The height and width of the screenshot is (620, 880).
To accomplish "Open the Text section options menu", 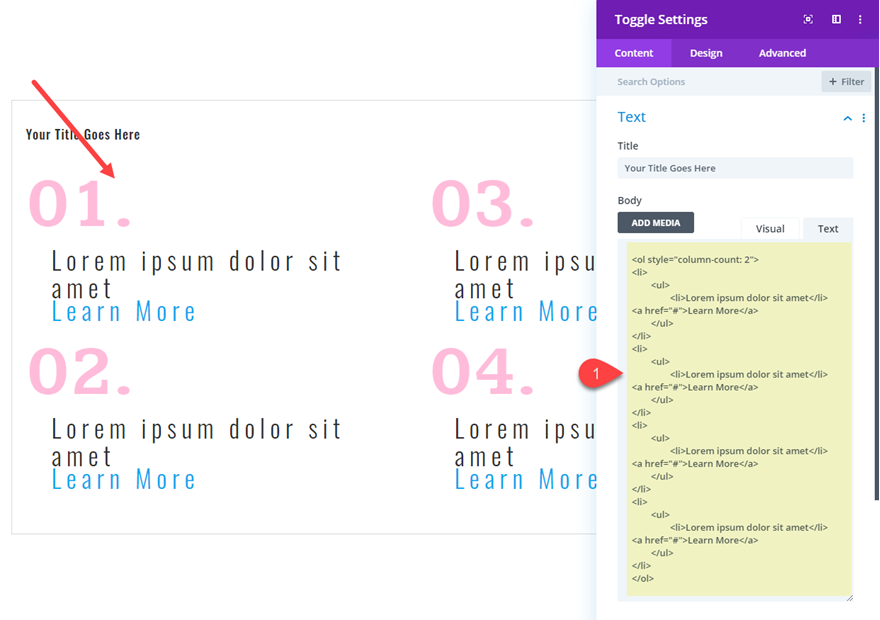I will click(x=862, y=118).
